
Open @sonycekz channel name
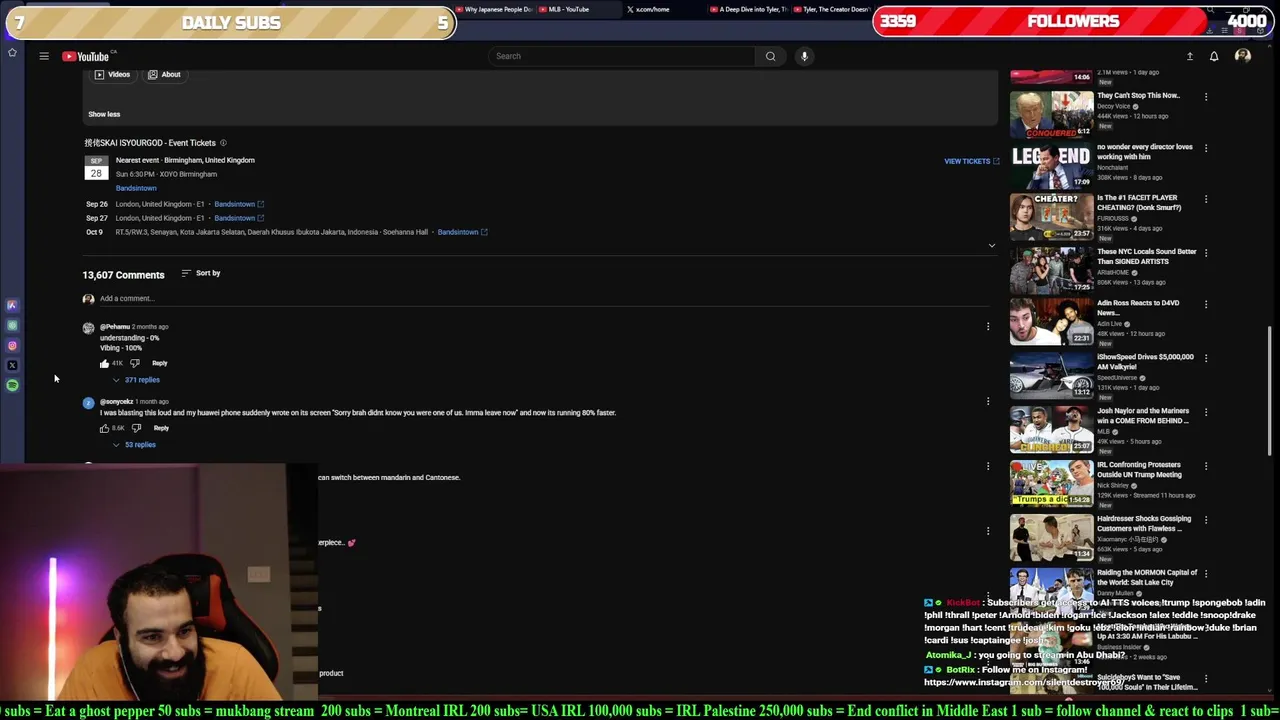pos(116,402)
